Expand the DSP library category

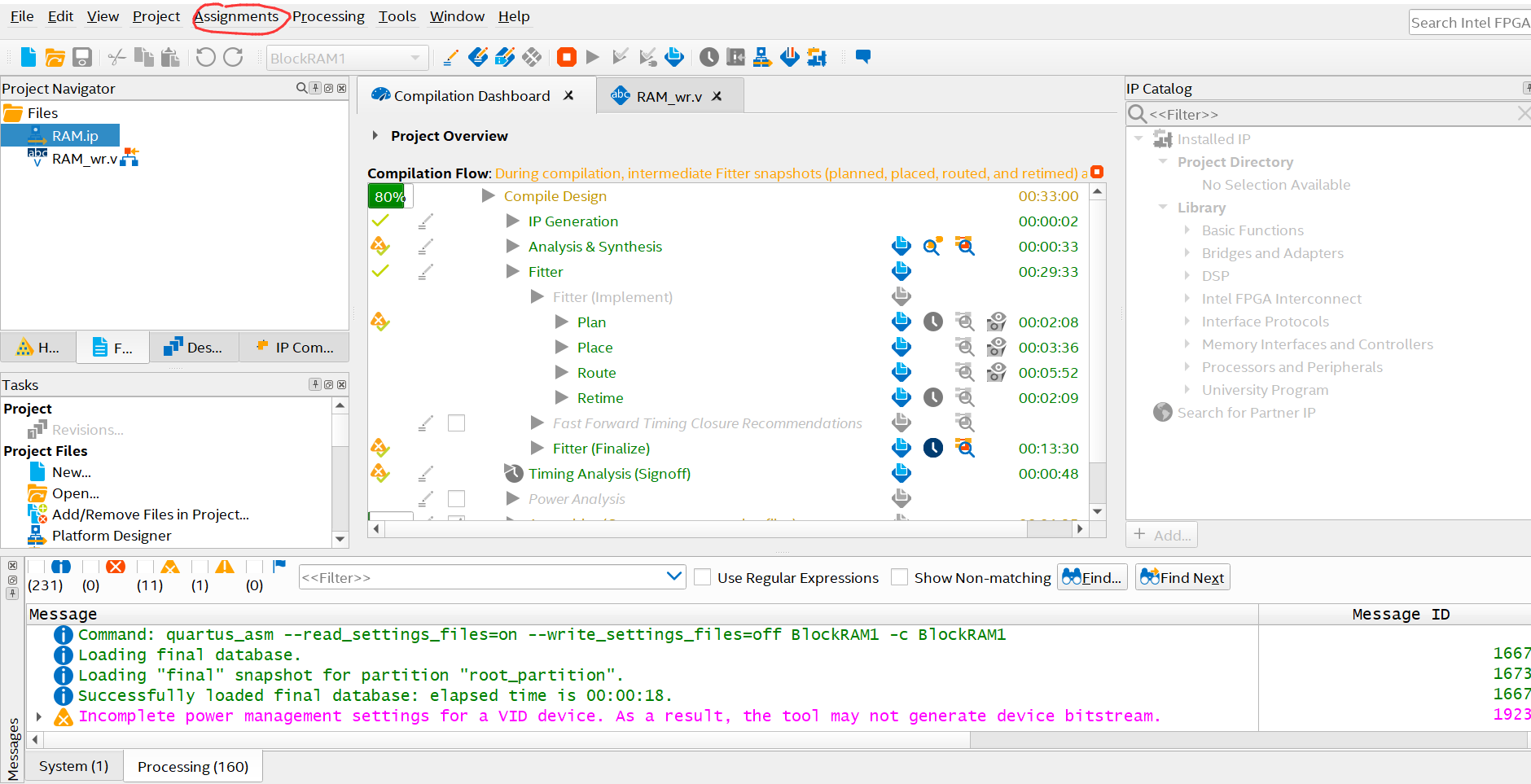click(1187, 276)
